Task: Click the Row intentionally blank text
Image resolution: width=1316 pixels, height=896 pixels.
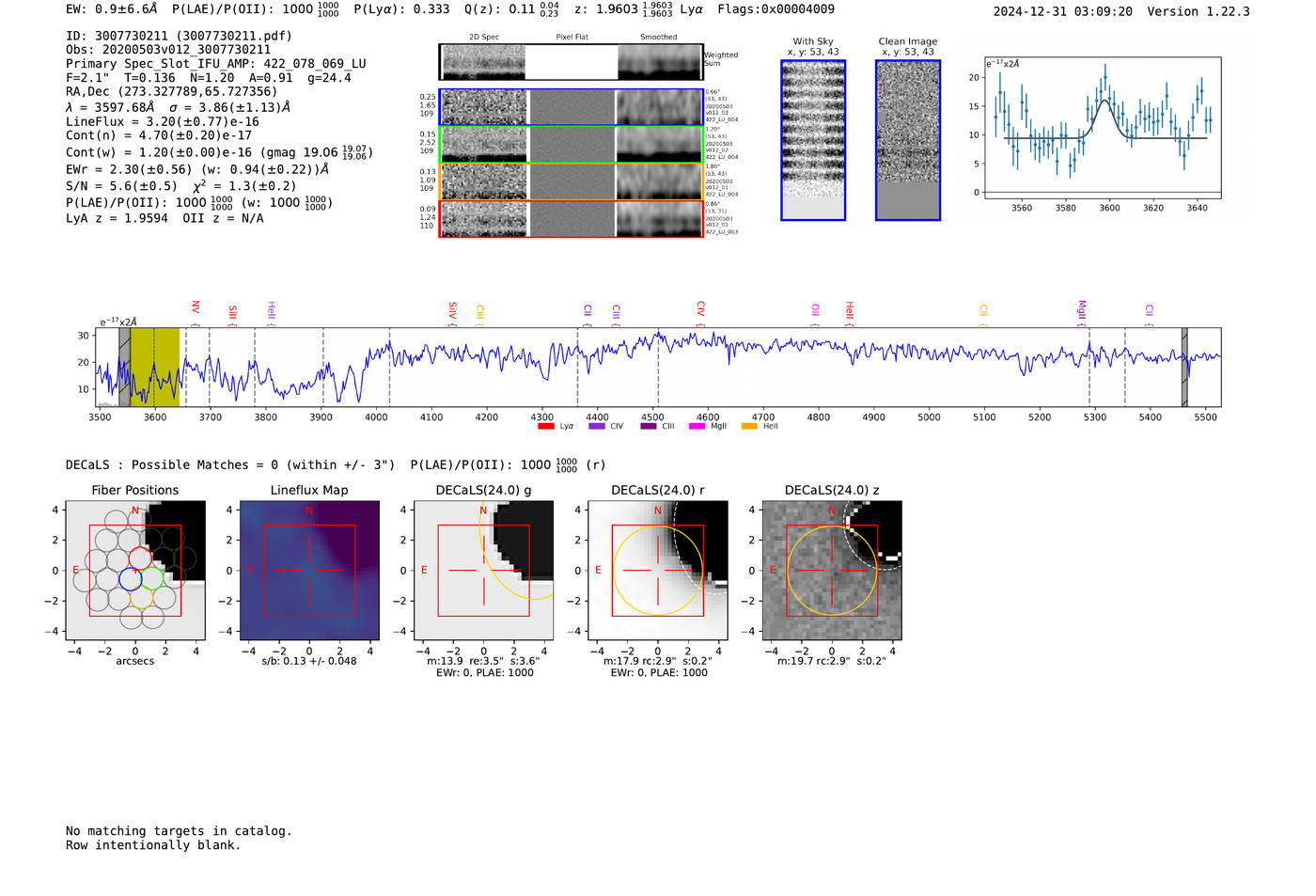Action: (x=153, y=845)
